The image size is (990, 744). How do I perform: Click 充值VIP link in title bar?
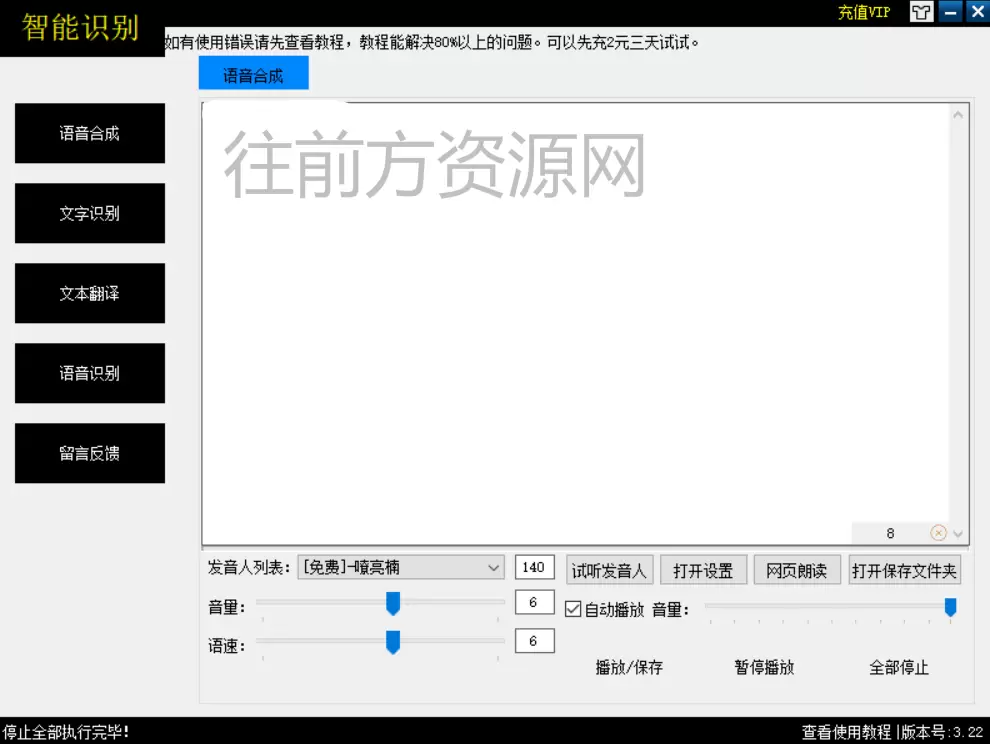click(864, 12)
